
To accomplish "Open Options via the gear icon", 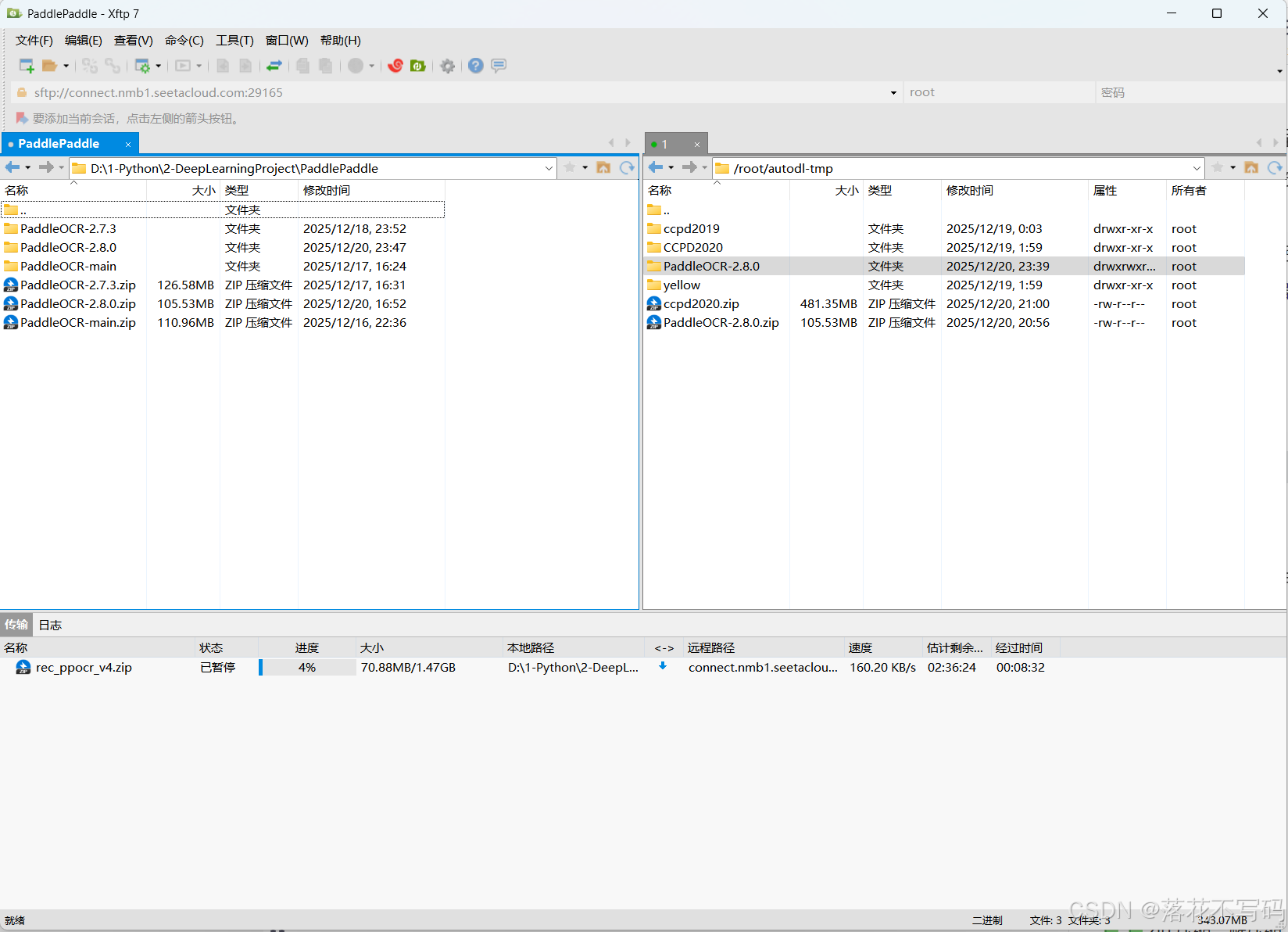I will (448, 66).
